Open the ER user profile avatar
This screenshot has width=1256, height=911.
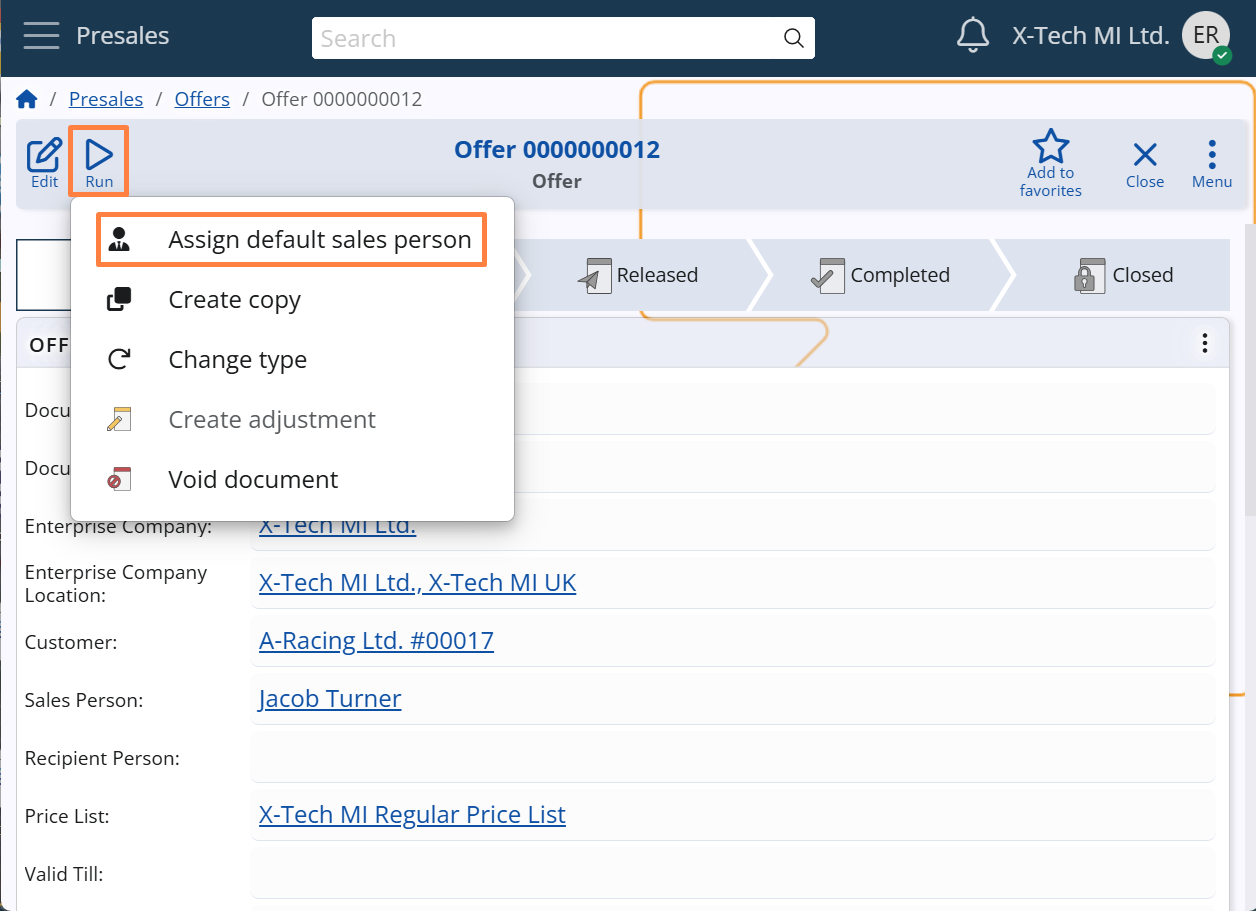(x=1206, y=34)
